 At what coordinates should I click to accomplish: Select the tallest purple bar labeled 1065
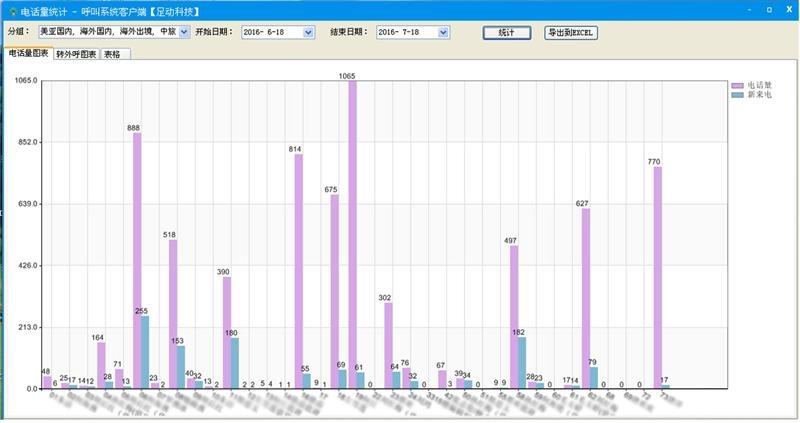pos(352,235)
